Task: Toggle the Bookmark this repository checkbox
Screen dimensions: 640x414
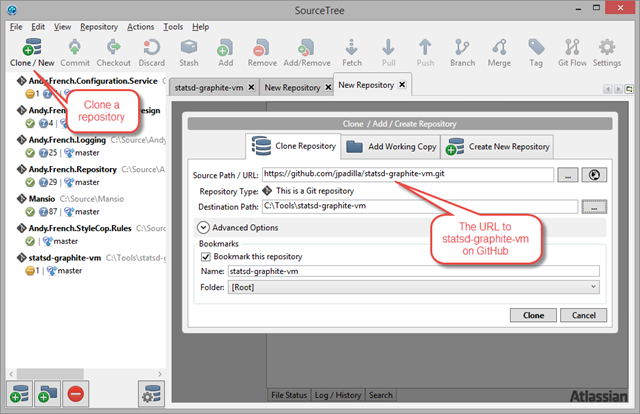Action: pyautogui.click(x=206, y=257)
